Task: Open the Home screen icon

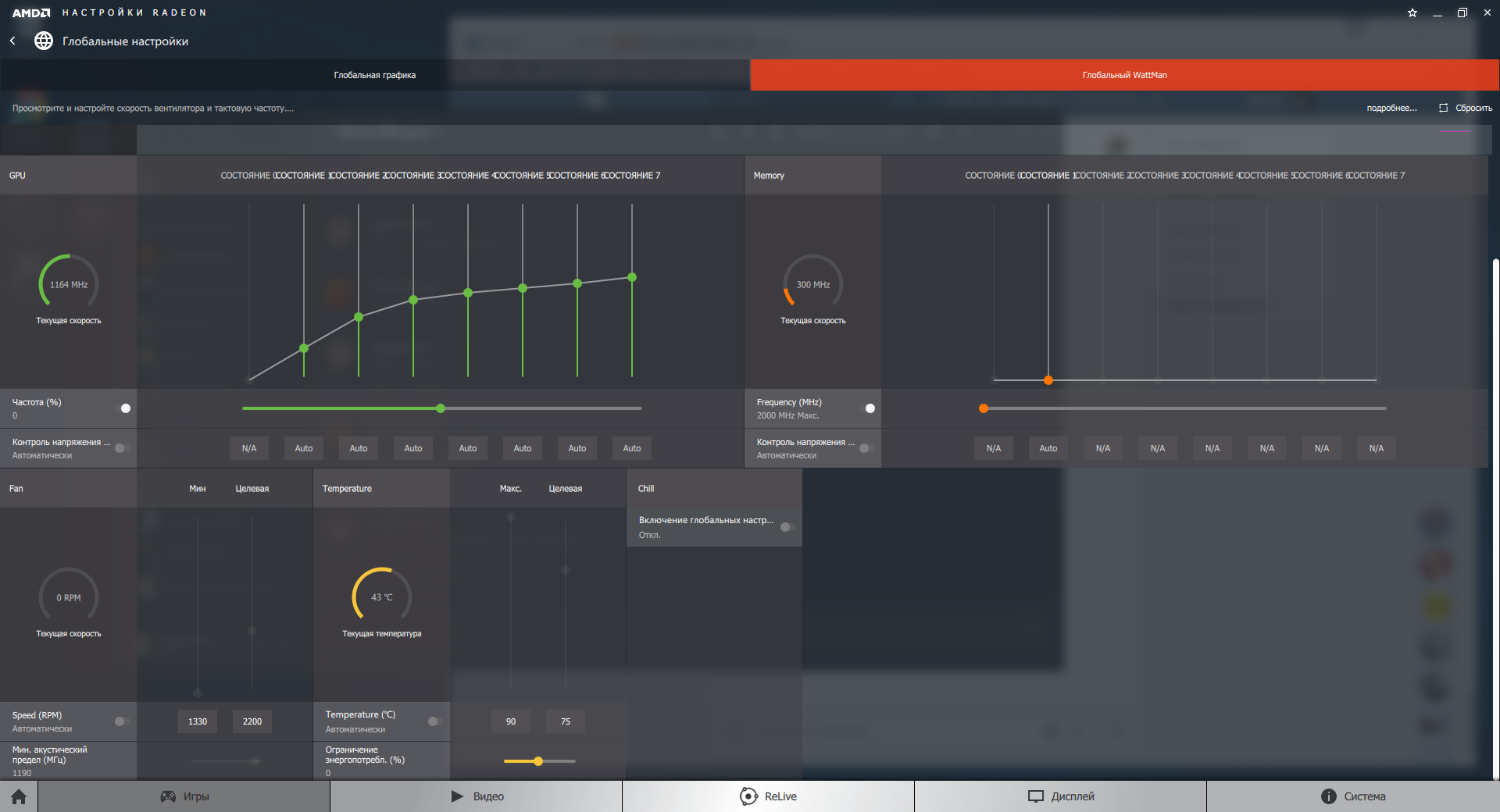Action: pyautogui.click(x=19, y=796)
